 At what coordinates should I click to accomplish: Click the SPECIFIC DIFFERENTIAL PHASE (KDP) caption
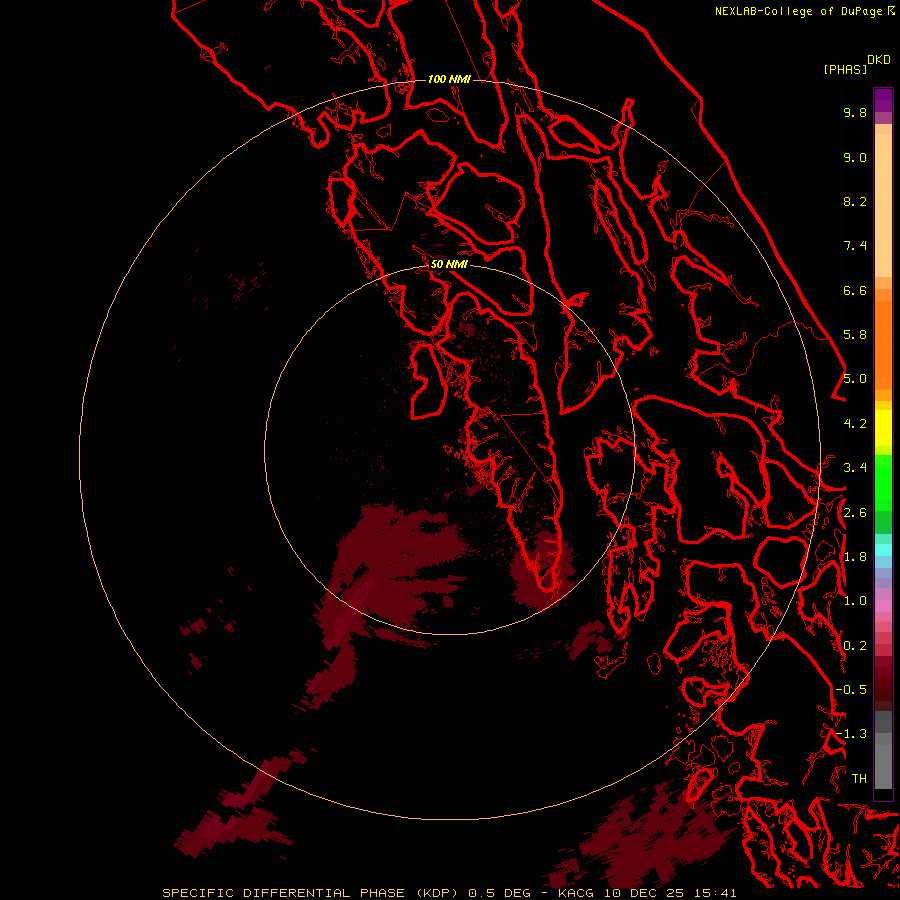[x=312, y=893]
